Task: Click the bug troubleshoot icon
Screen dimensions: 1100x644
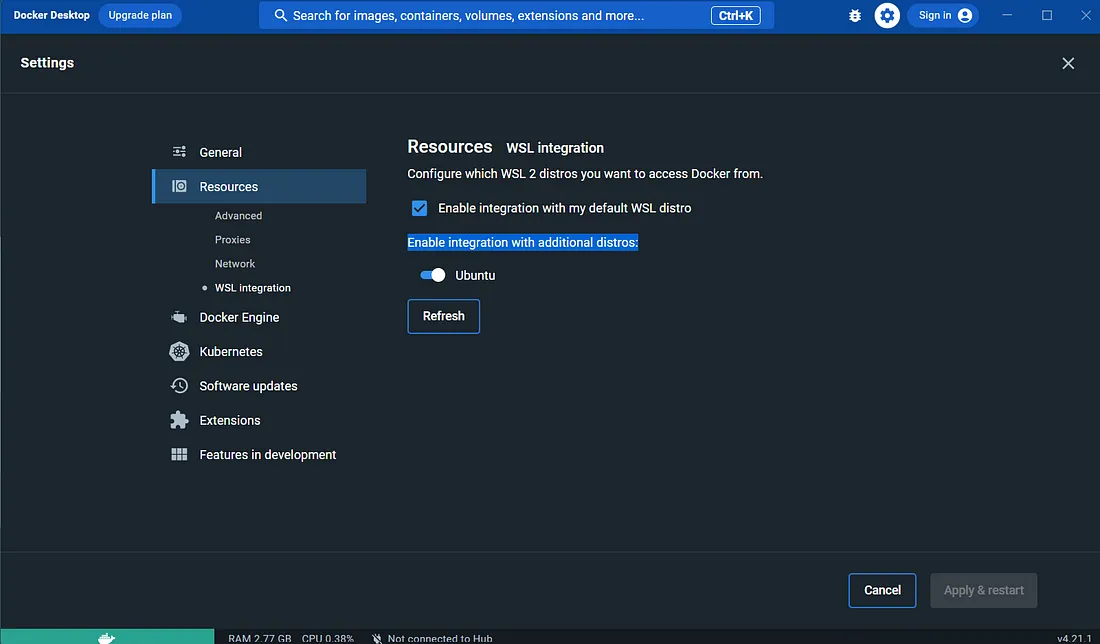Action: pos(854,15)
